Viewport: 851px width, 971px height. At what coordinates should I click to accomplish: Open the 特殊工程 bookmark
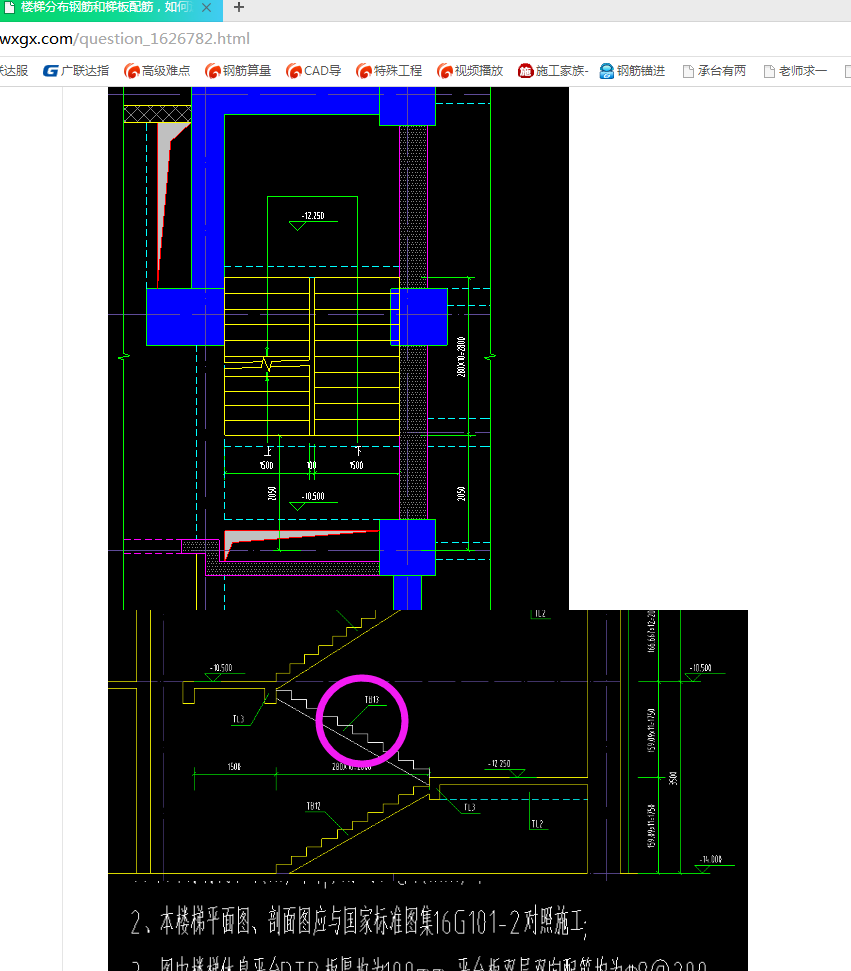389,71
